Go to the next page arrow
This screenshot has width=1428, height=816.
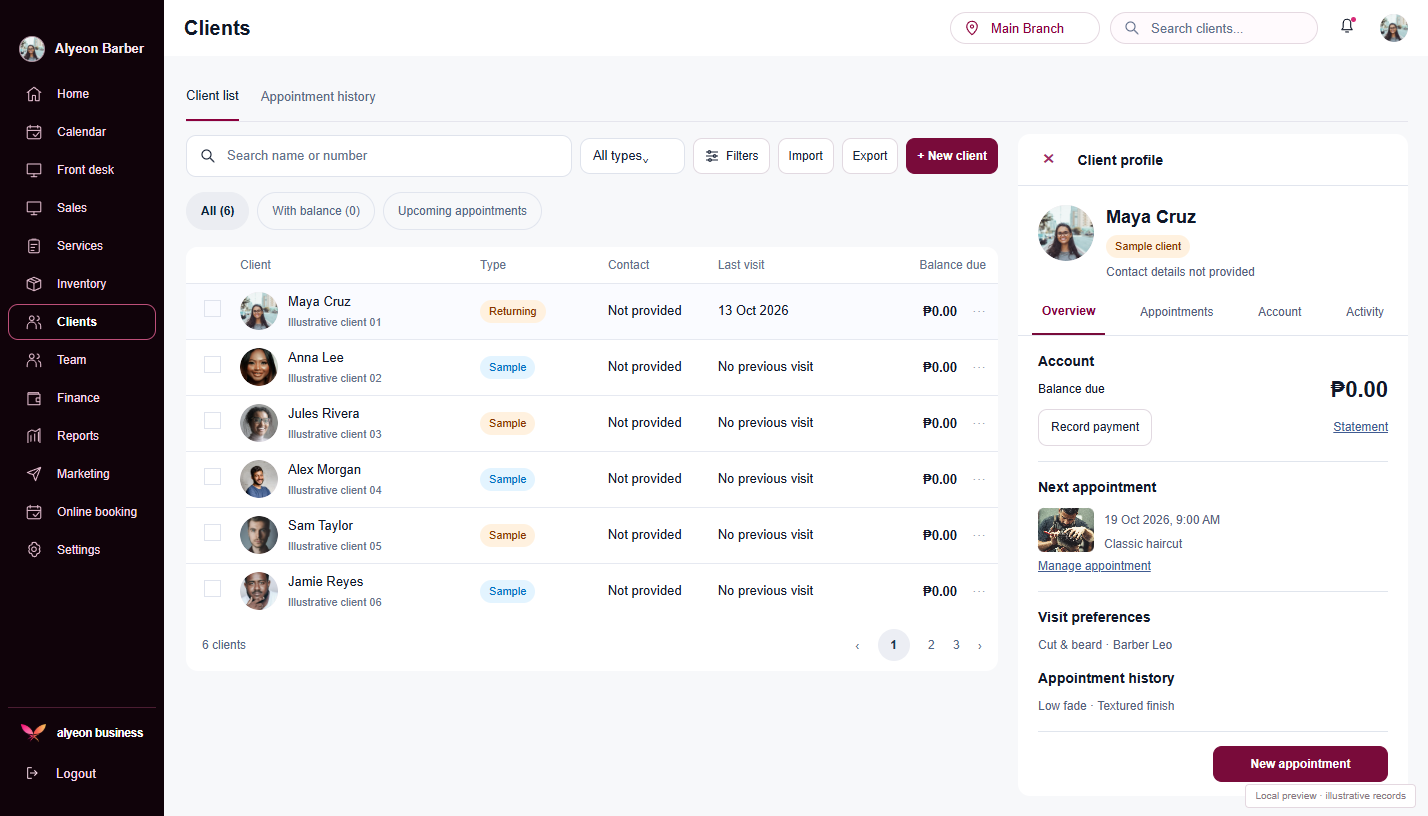point(979,646)
